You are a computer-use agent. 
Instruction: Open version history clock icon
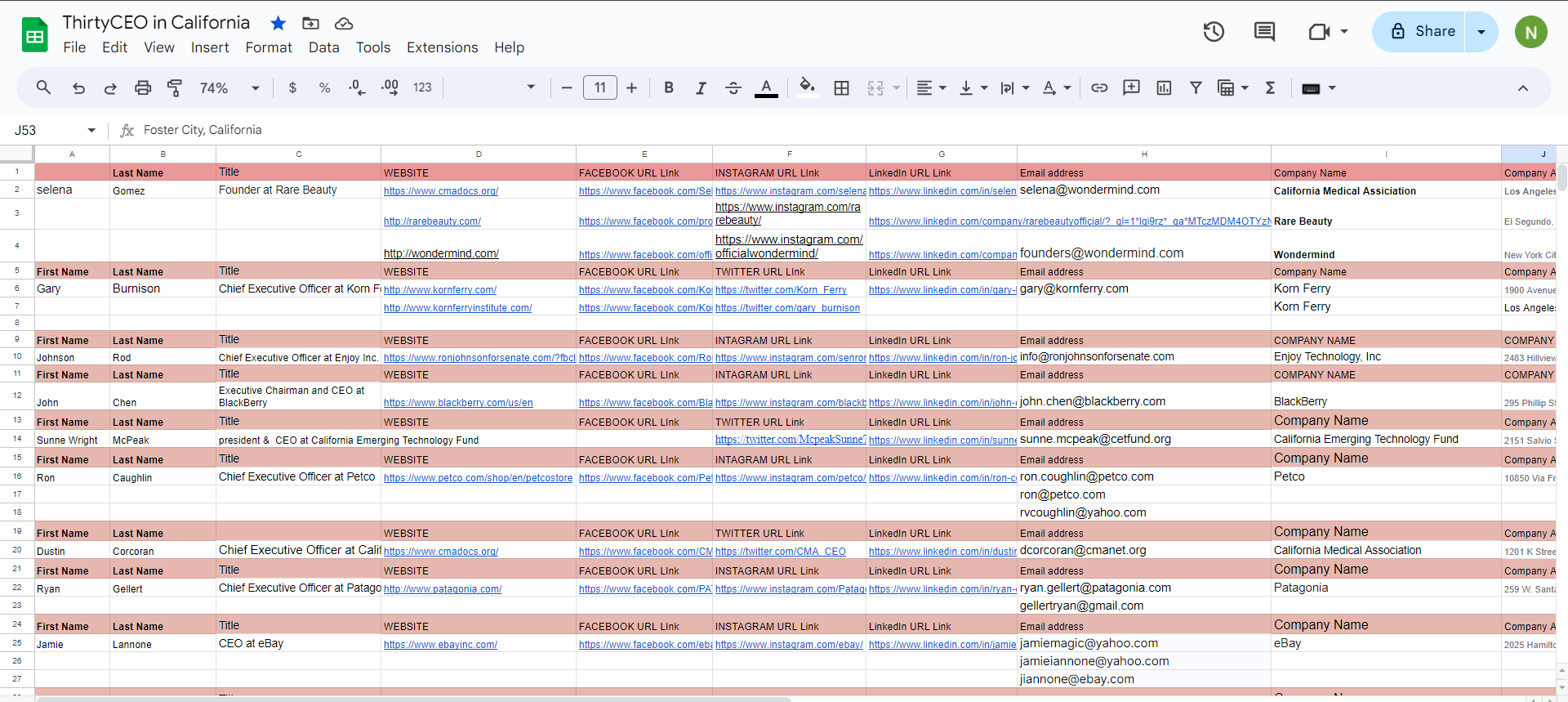[x=1214, y=32]
